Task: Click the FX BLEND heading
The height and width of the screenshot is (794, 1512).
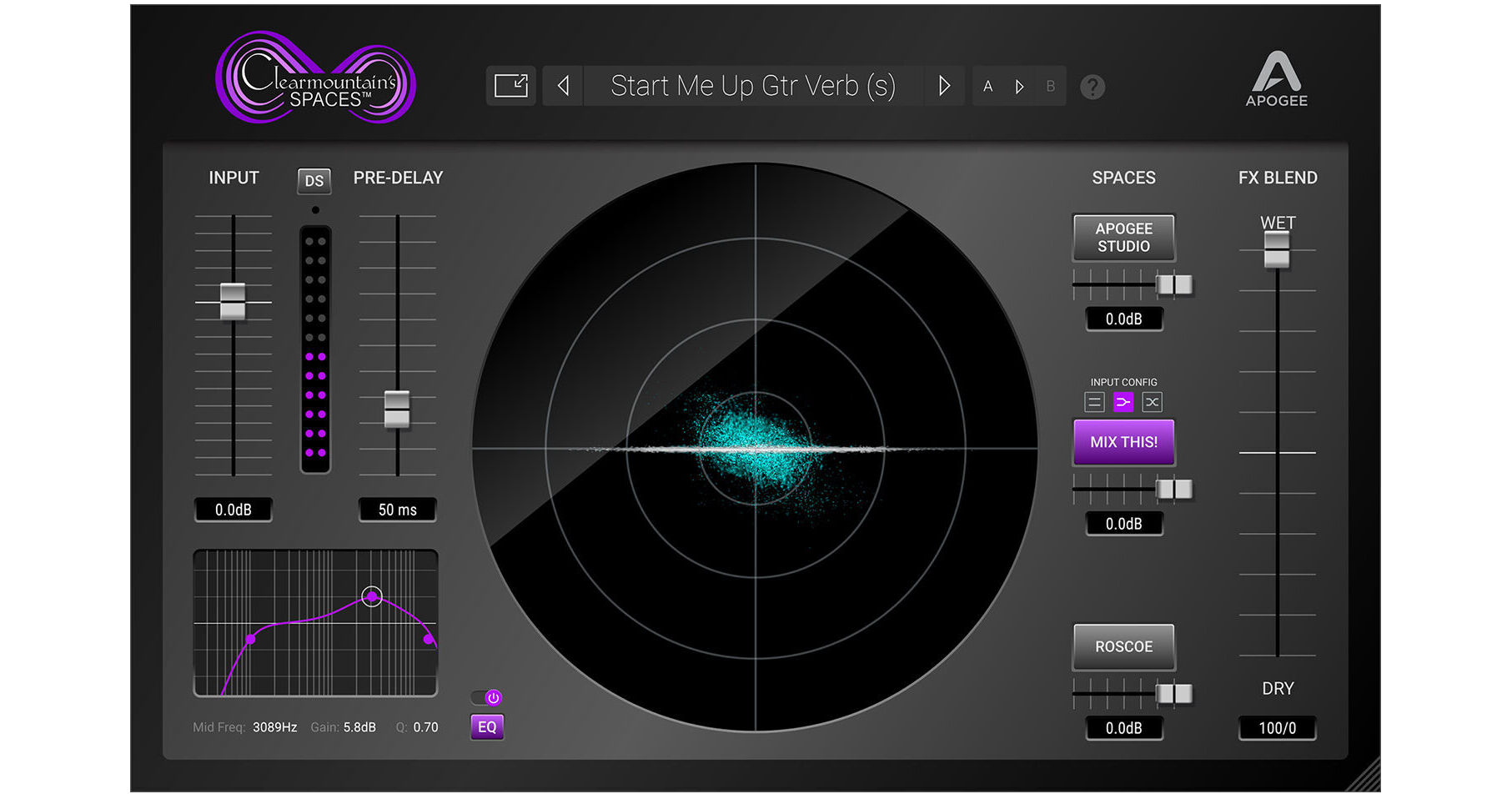Action: [x=1277, y=178]
